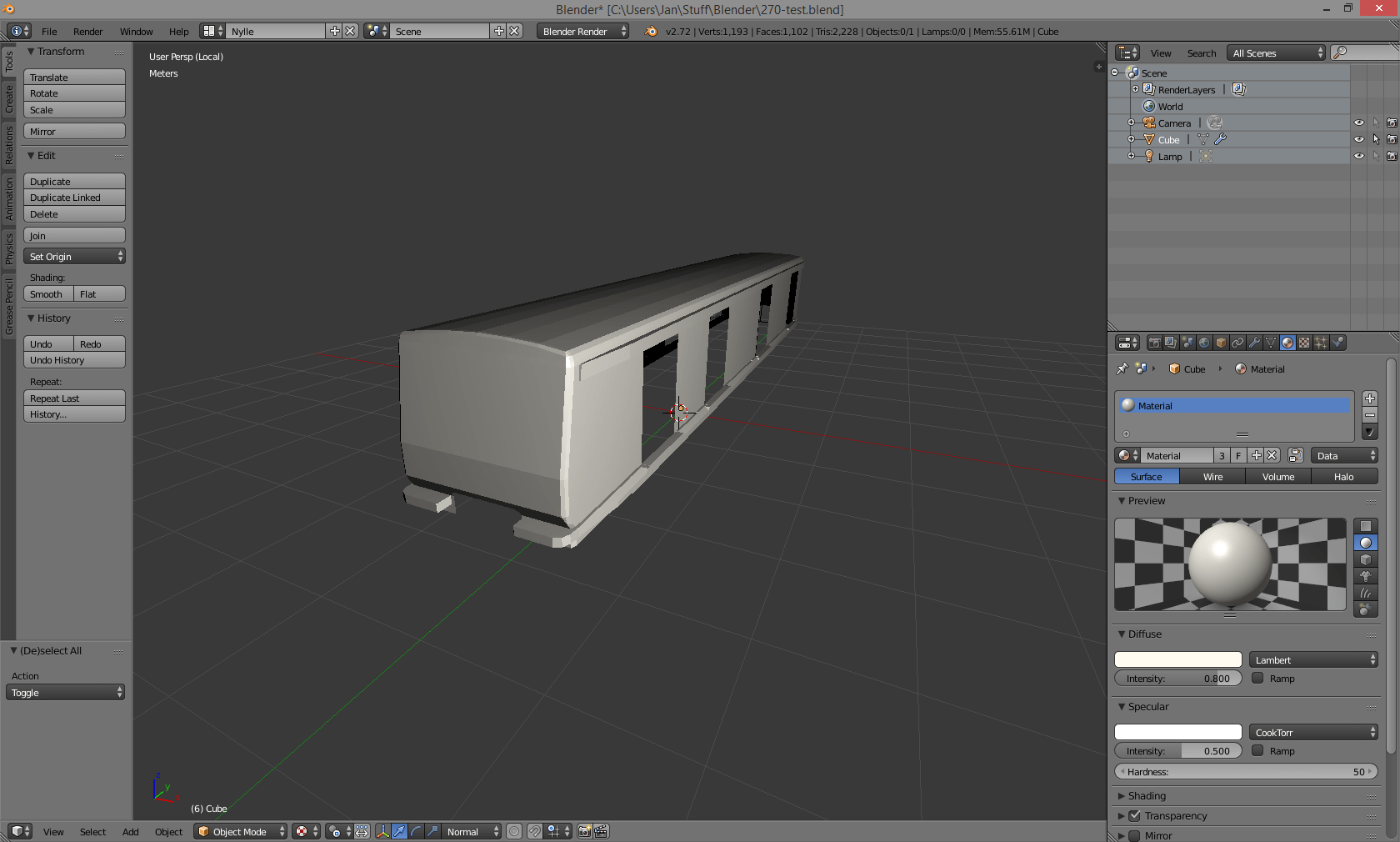Screen dimensions: 1400x842
Task: Toggle Cube selectability in the outliner
Action: coord(1376,139)
